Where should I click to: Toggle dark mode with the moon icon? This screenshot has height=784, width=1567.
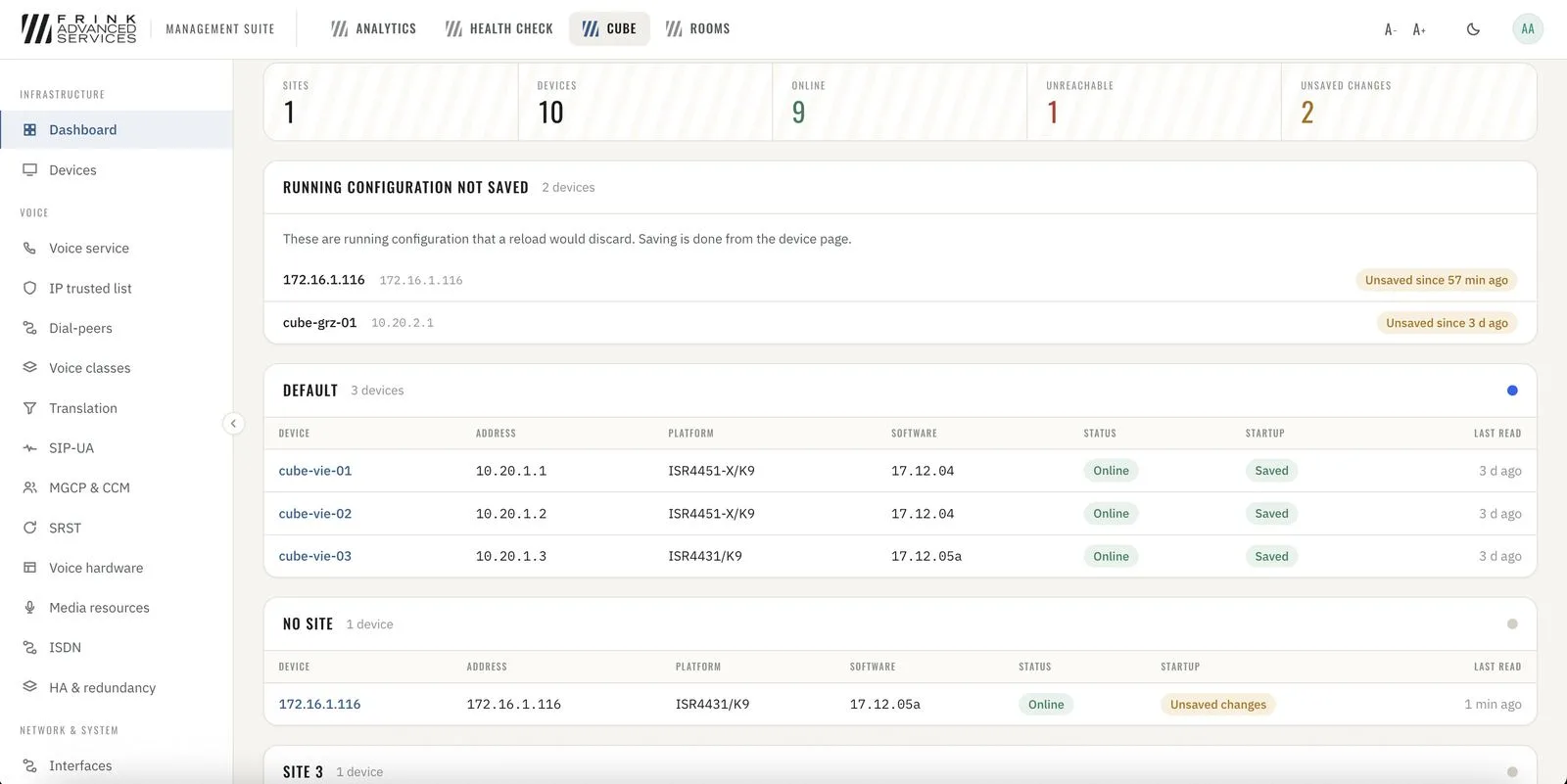pyautogui.click(x=1473, y=29)
